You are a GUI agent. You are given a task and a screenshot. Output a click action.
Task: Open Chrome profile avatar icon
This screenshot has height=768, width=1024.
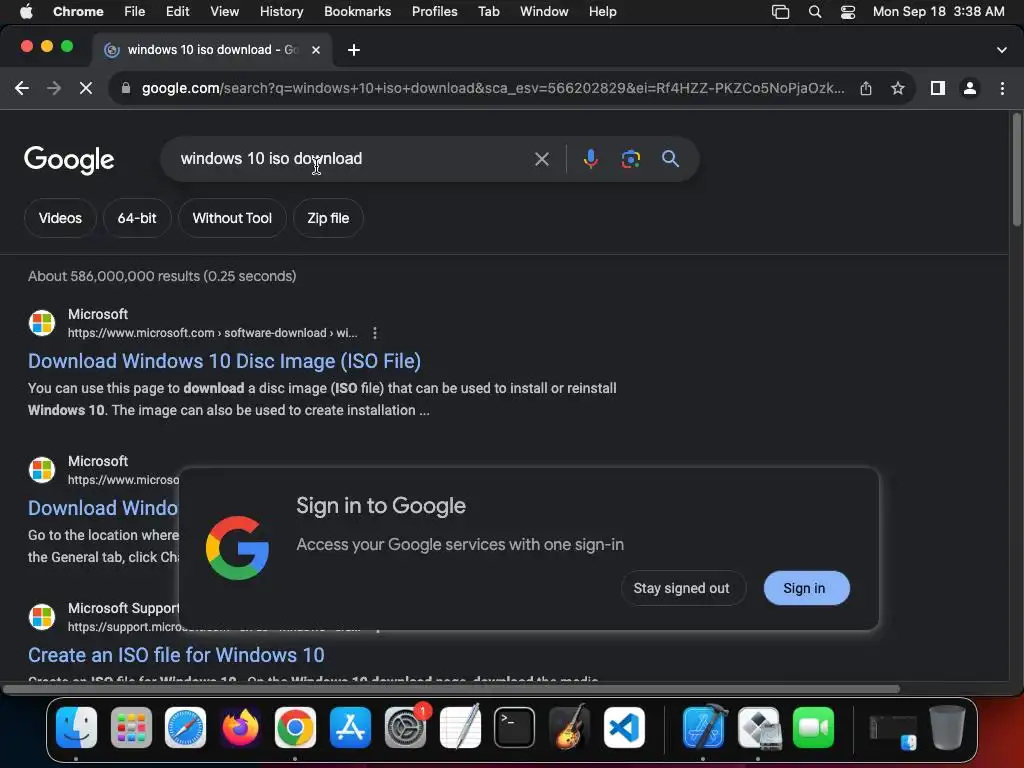970,88
